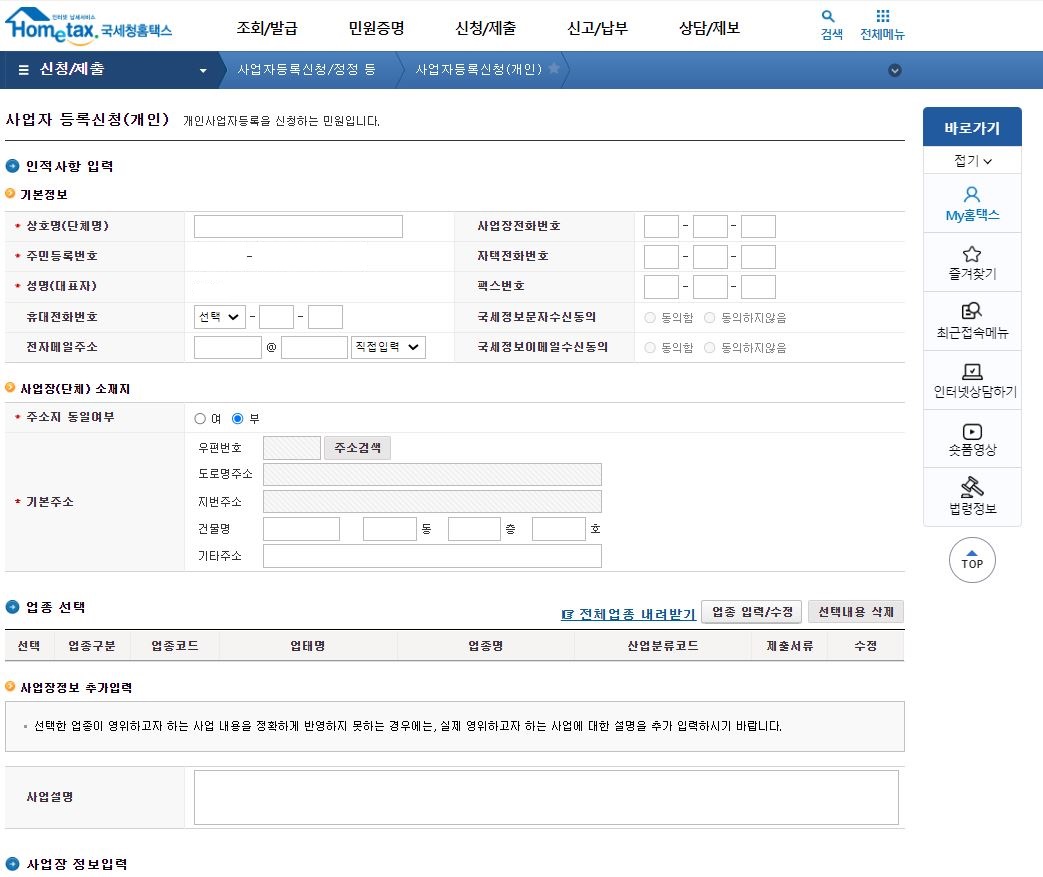The image size is (1043, 877).
Task: Open the 전체메뉴 grid icon
Action: coord(883,16)
